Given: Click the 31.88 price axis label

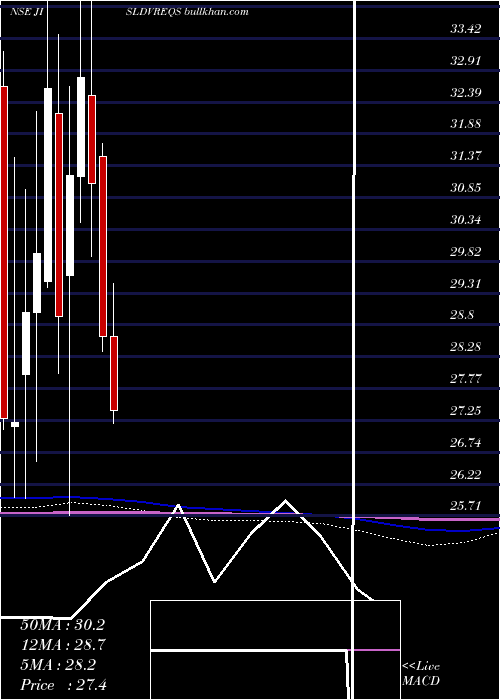Looking at the screenshot, I should pyautogui.click(x=466, y=124).
